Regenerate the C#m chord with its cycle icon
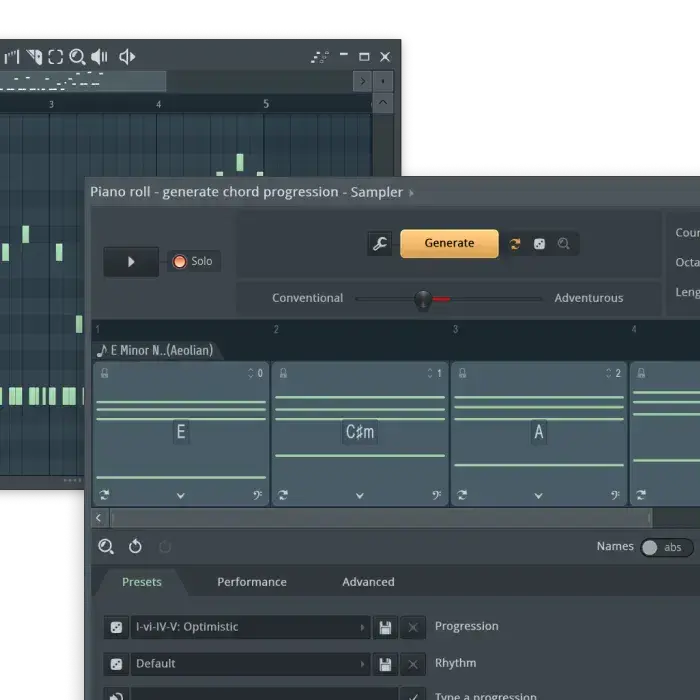This screenshot has width=700, height=700. point(283,495)
